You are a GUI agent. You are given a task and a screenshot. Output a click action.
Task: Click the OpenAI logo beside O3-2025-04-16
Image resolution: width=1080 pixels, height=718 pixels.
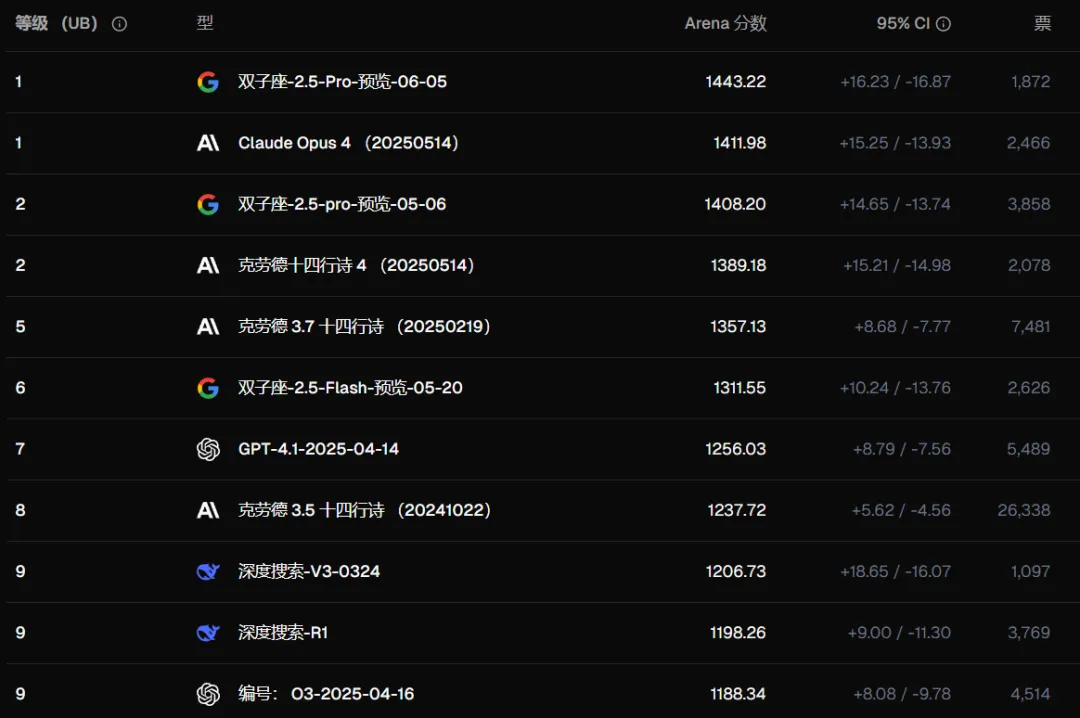click(x=208, y=693)
